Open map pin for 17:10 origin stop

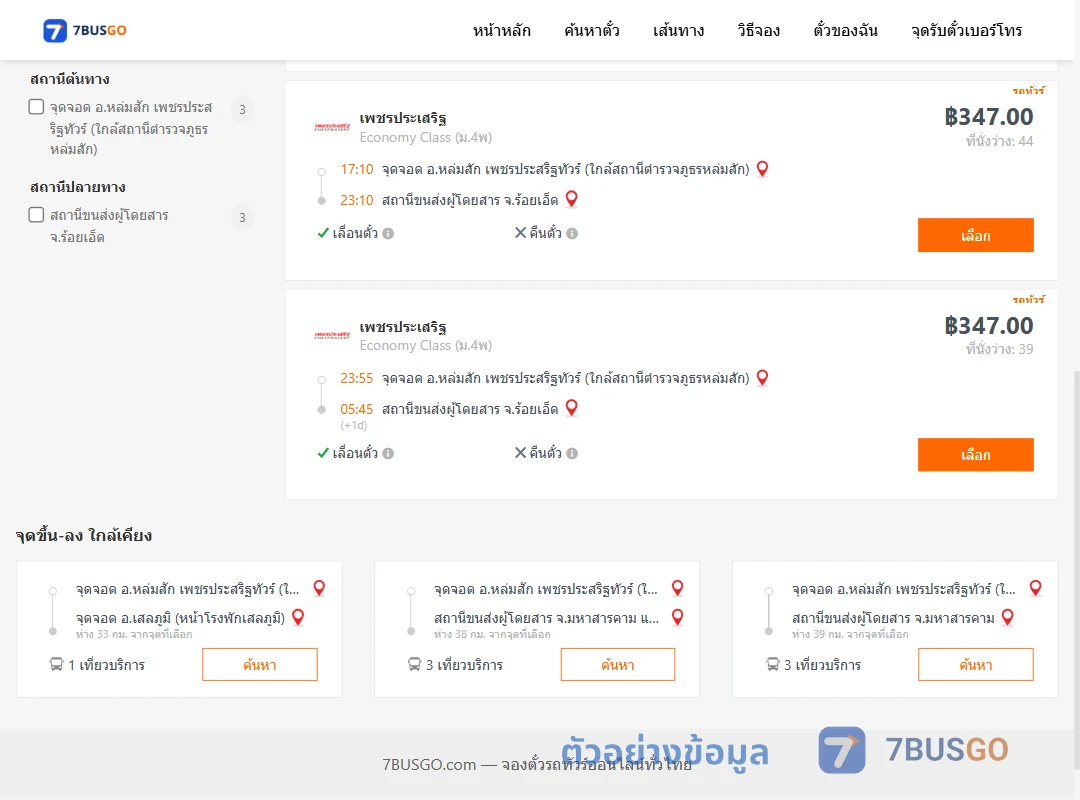pos(762,169)
